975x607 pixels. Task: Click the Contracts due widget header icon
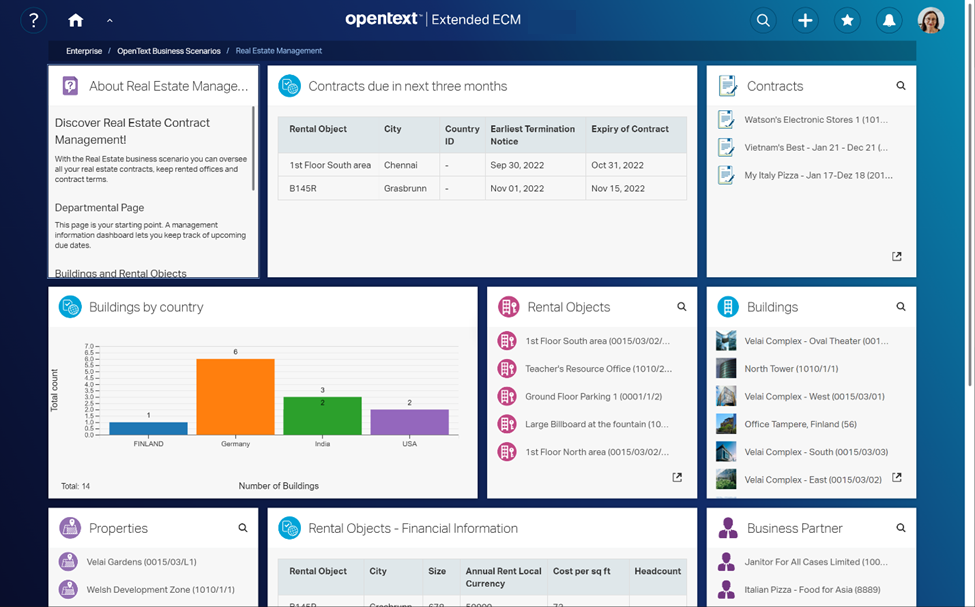pyautogui.click(x=289, y=86)
